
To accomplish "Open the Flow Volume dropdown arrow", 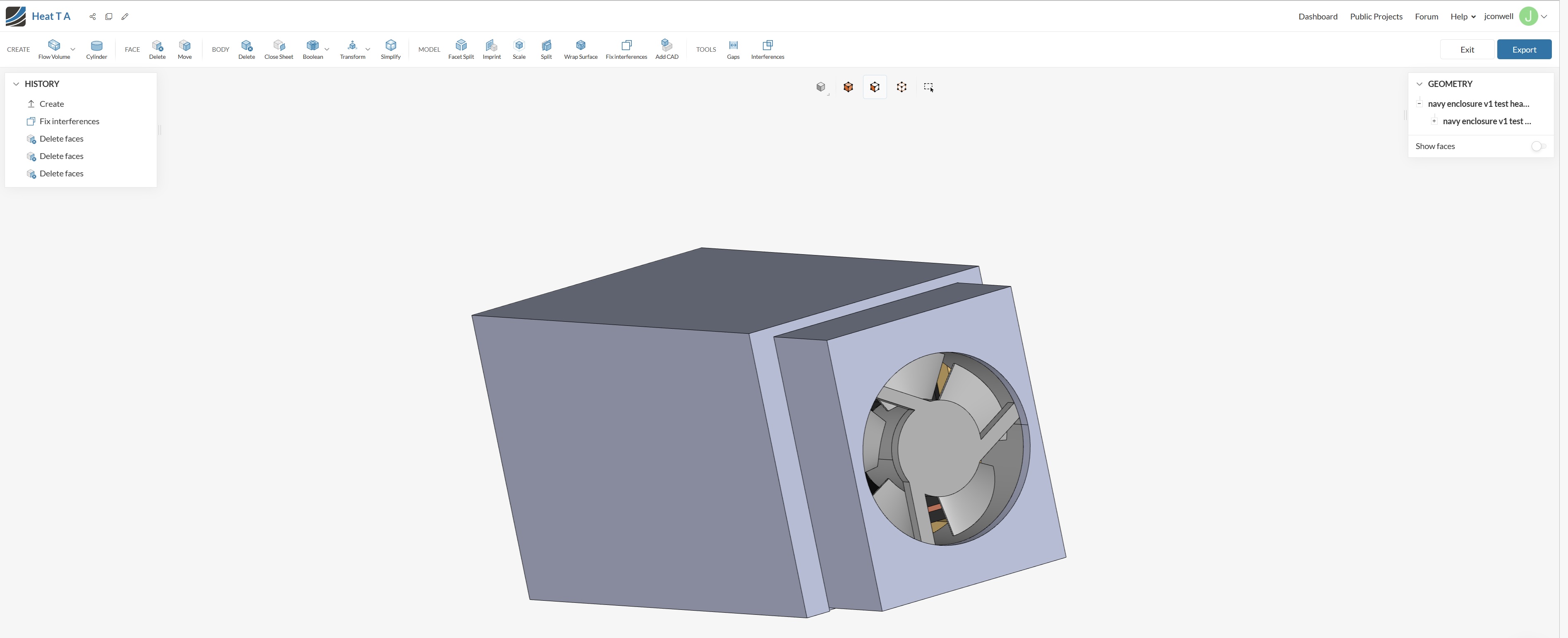I will coord(73,49).
